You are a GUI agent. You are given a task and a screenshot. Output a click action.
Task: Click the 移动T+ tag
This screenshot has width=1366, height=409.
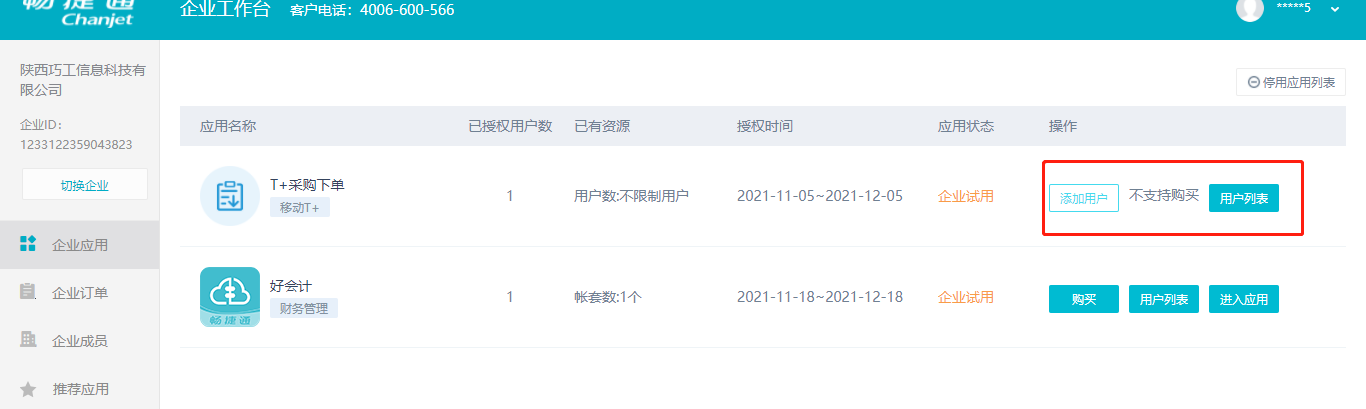click(x=300, y=208)
